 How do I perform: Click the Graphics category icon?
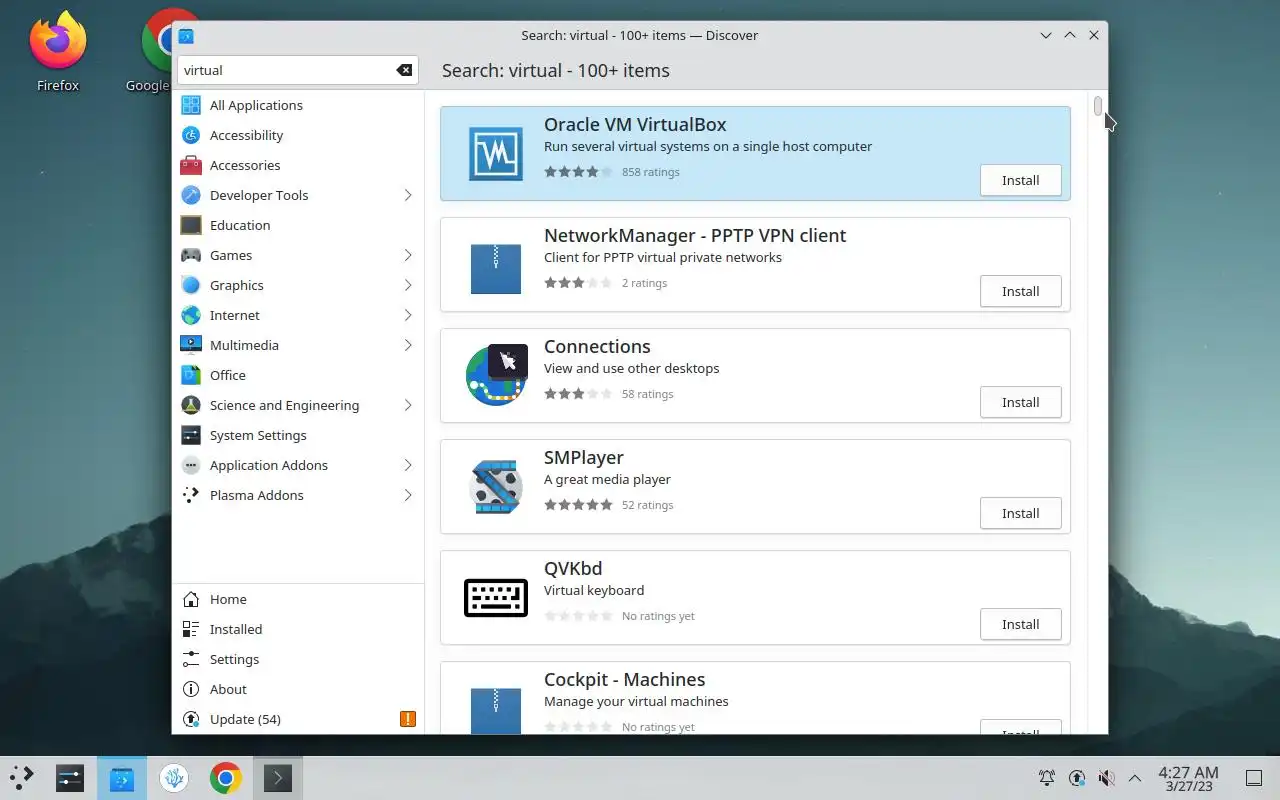pyautogui.click(x=191, y=285)
